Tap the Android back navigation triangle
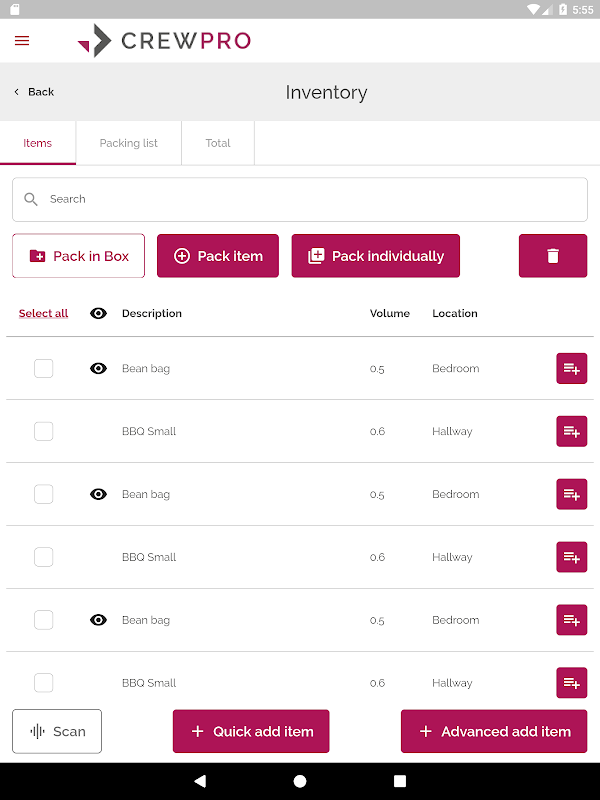The height and width of the screenshot is (800, 600). tap(200, 781)
